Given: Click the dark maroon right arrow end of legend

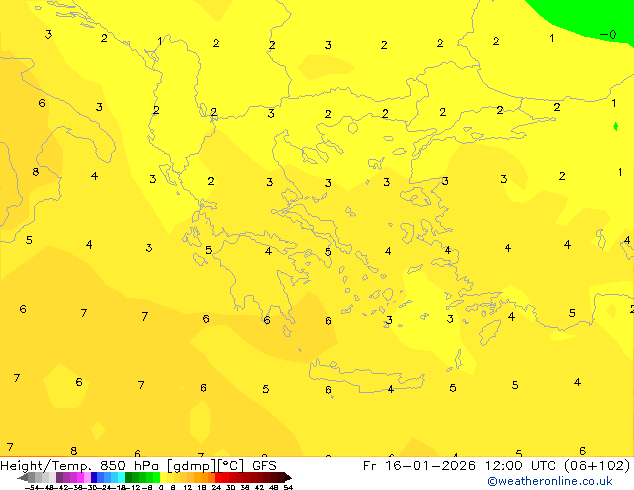Looking at the screenshot, I should pos(288,477).
